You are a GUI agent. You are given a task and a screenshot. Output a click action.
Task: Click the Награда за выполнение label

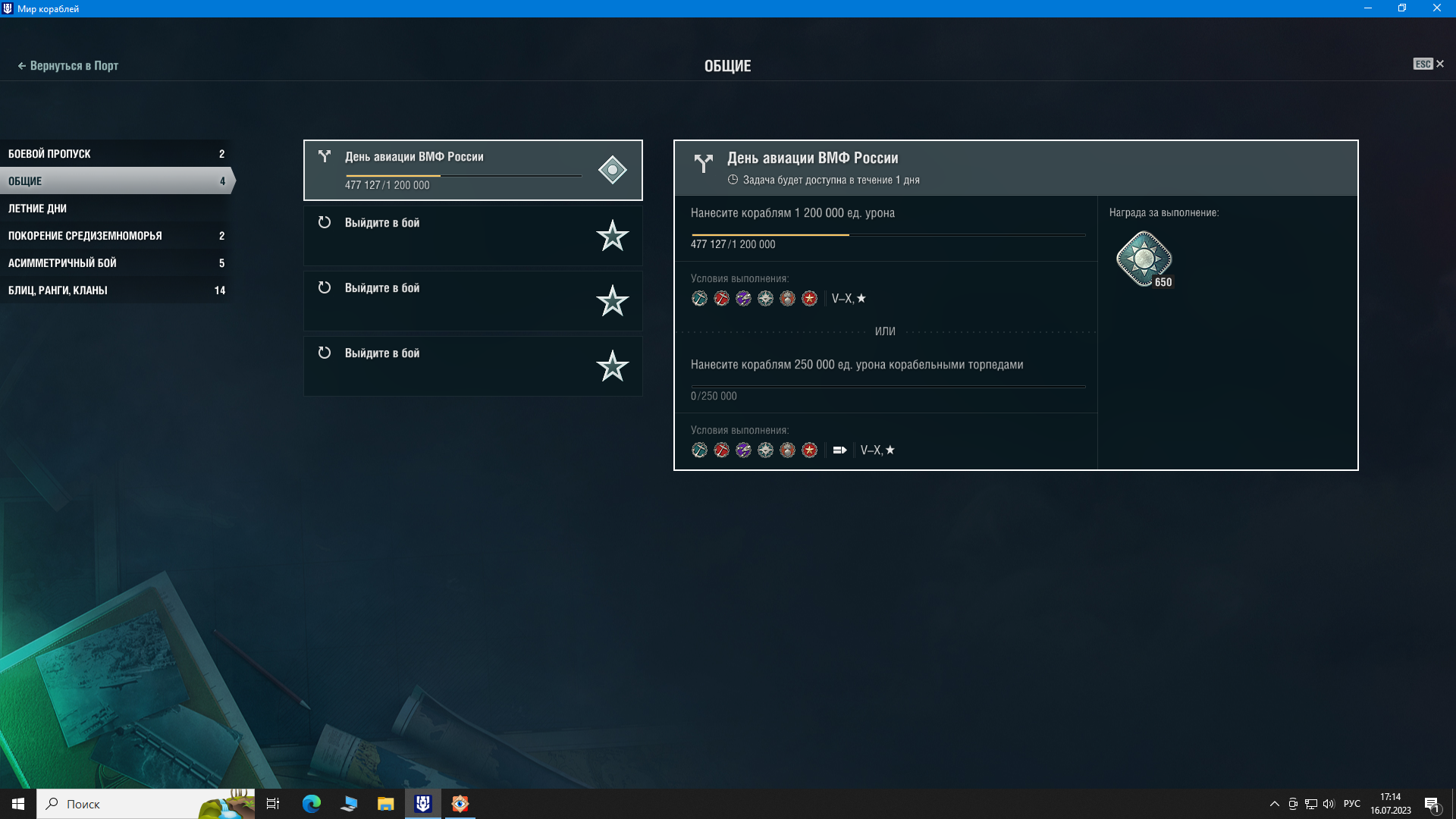coord(1164,212)
